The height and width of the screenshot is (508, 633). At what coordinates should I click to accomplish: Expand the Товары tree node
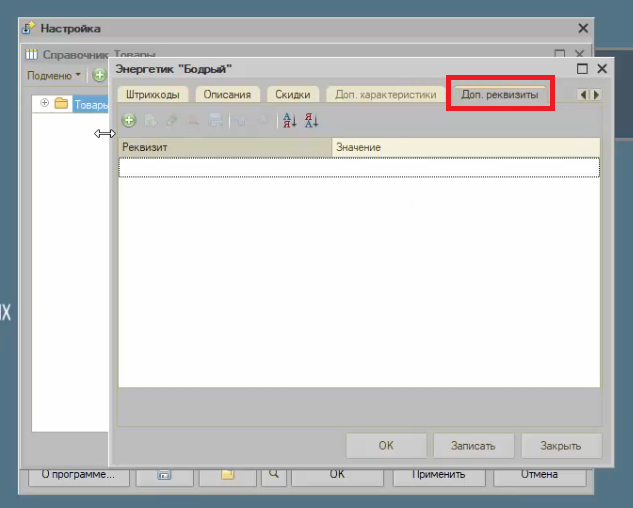point(44,103)
